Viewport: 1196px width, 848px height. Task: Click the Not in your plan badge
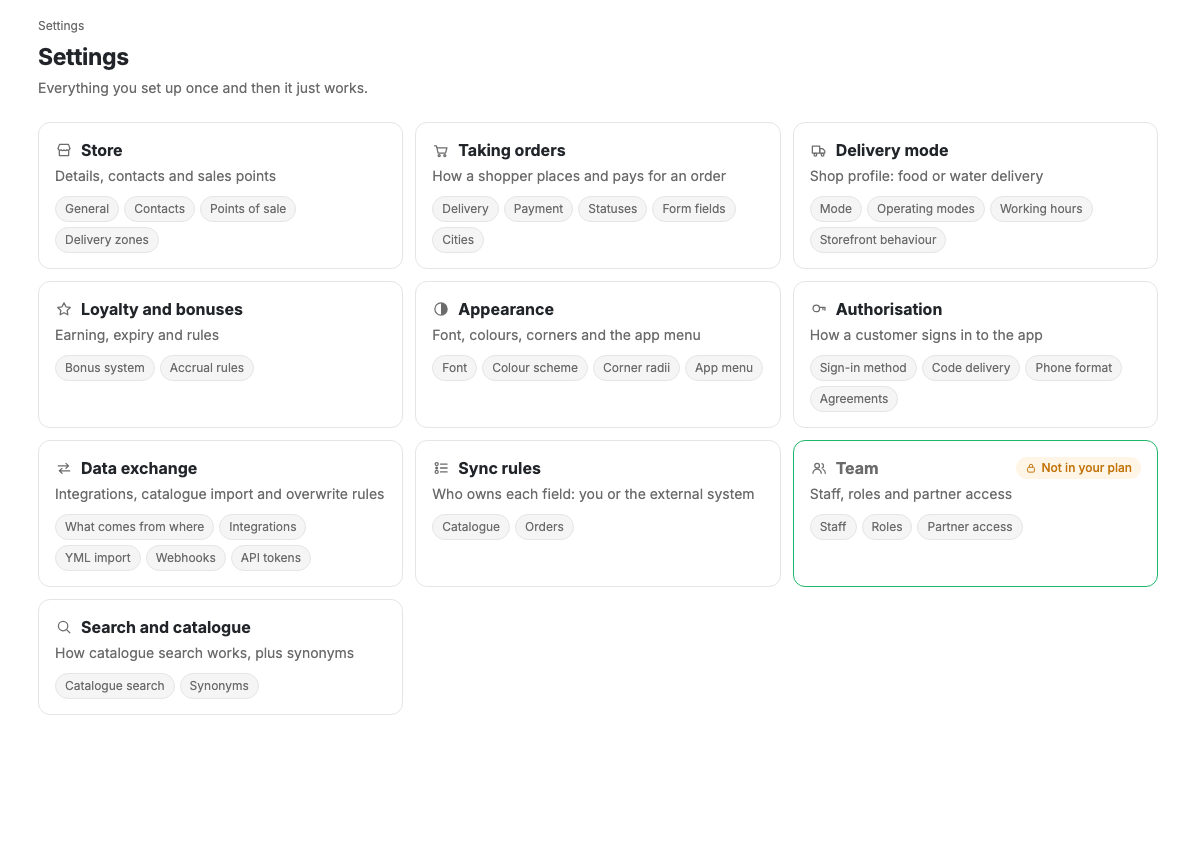[x=1079, y=468]
